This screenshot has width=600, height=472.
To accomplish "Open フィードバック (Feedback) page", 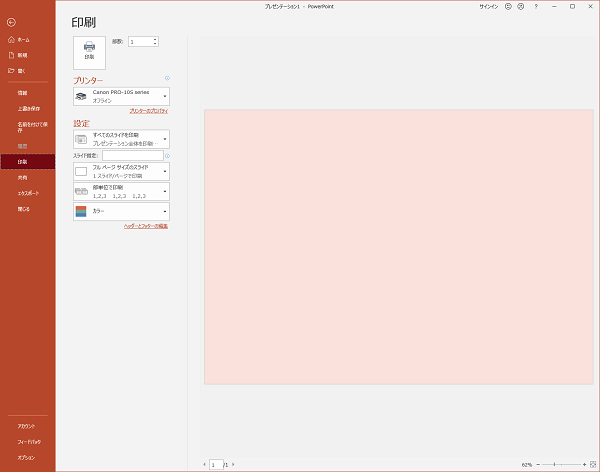I will pyautogui.click(x=28, y=442).
